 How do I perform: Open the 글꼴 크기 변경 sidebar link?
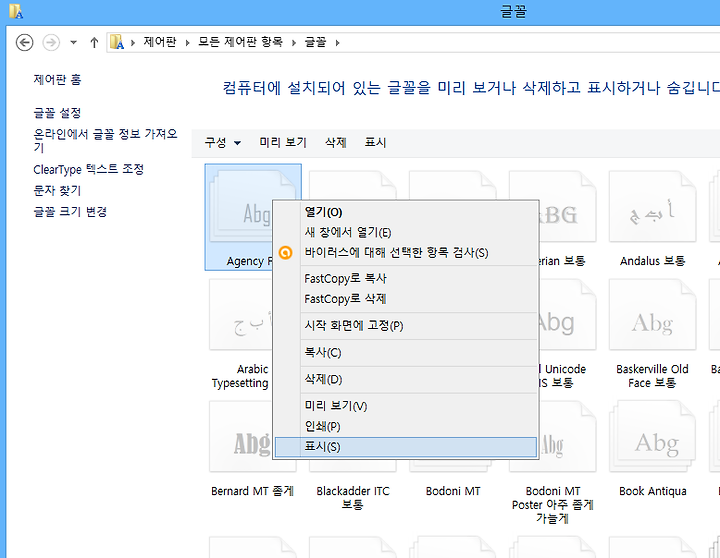coord(70,211)
